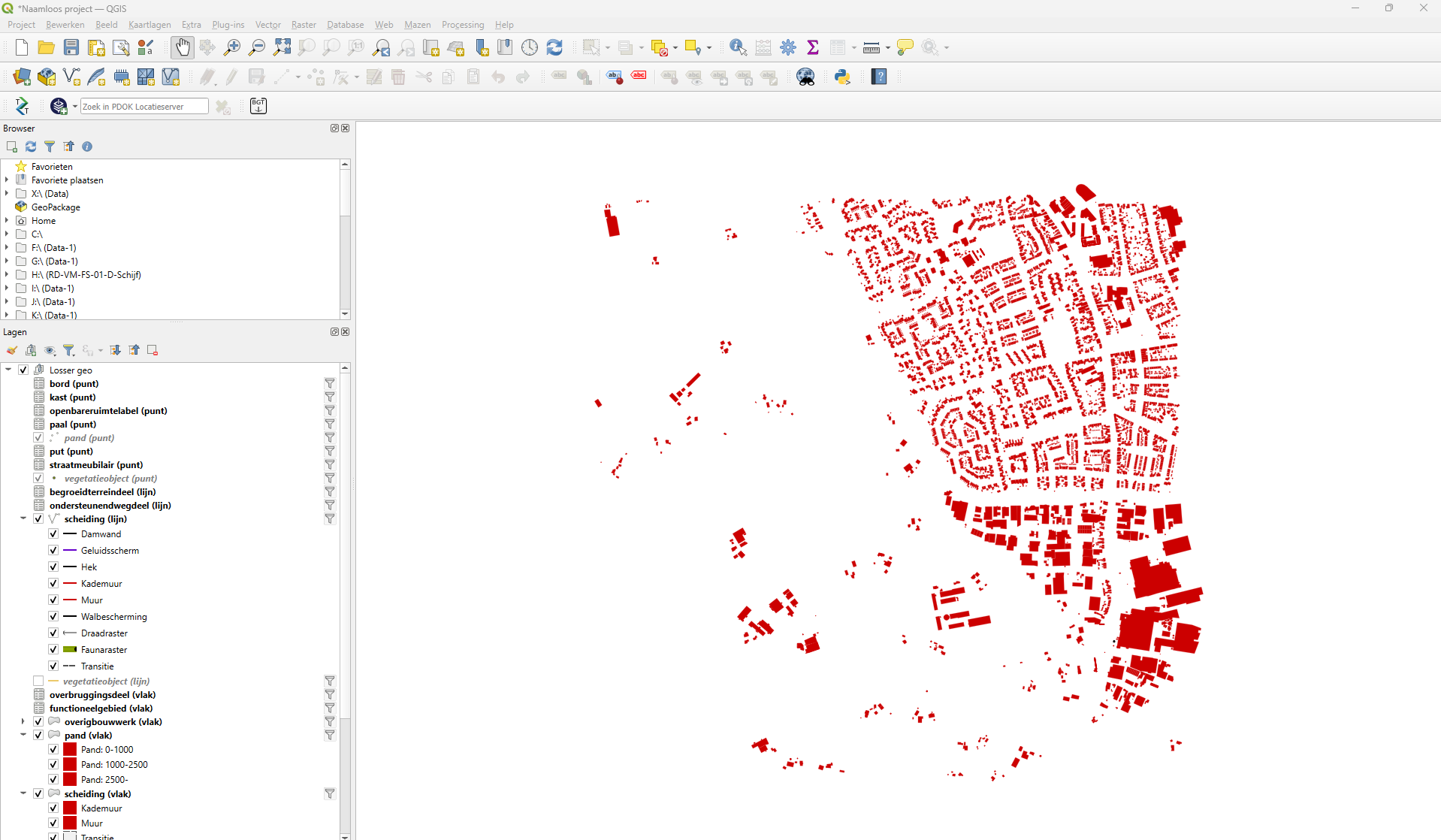Select the functioneelgebied (vlak) layer
1441x840 pixels.
pos(101,709)
